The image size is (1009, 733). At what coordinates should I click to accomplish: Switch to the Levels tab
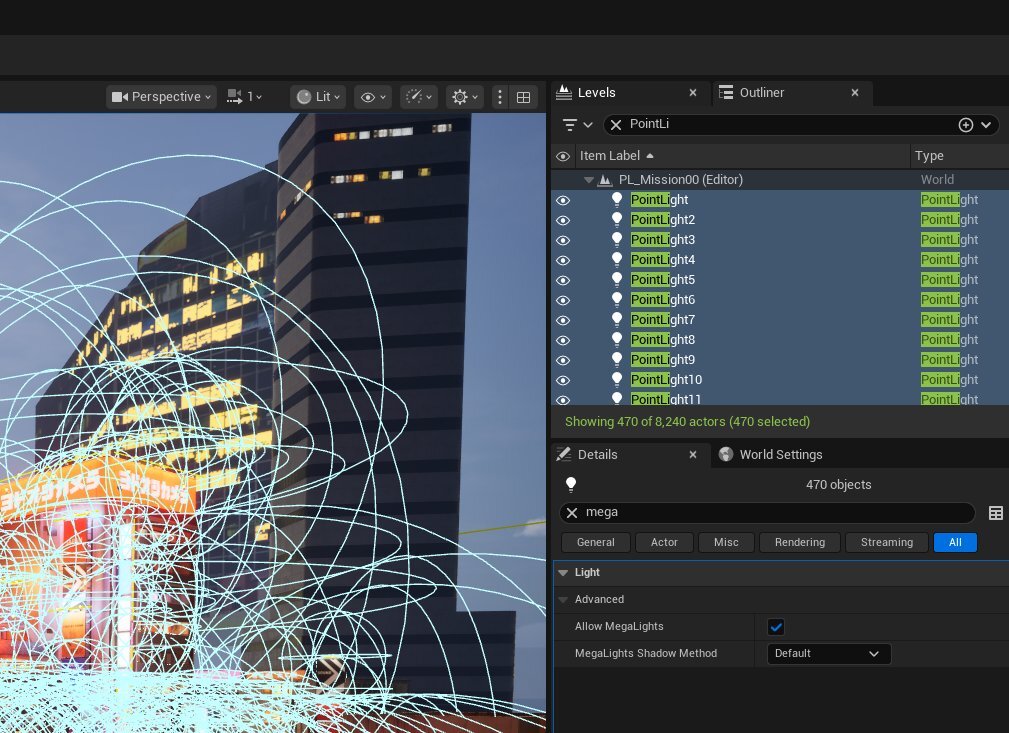597,93
